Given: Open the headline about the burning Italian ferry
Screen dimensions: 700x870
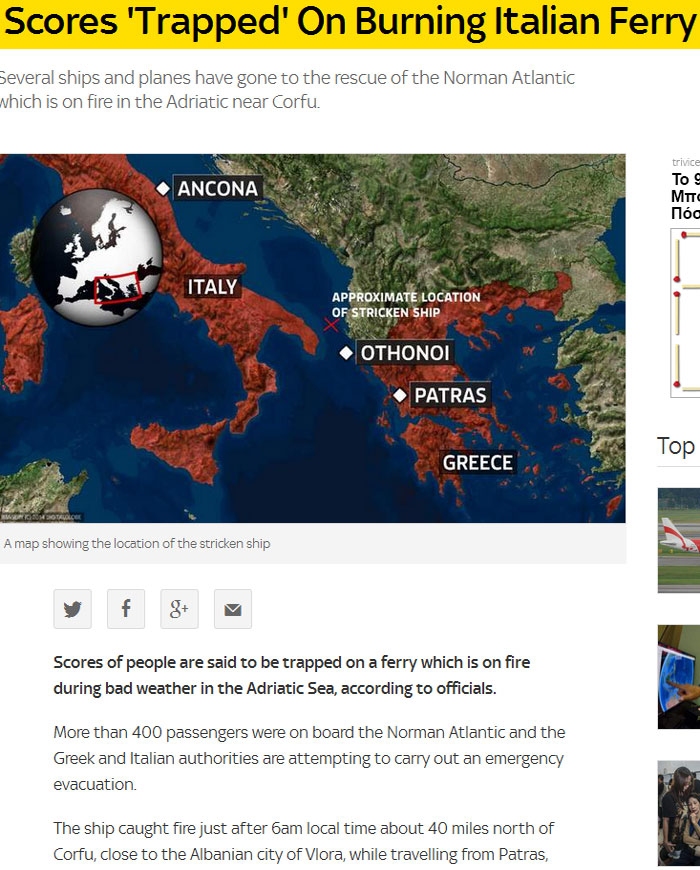Looking at the screenshot, I should tap(350, 24).
